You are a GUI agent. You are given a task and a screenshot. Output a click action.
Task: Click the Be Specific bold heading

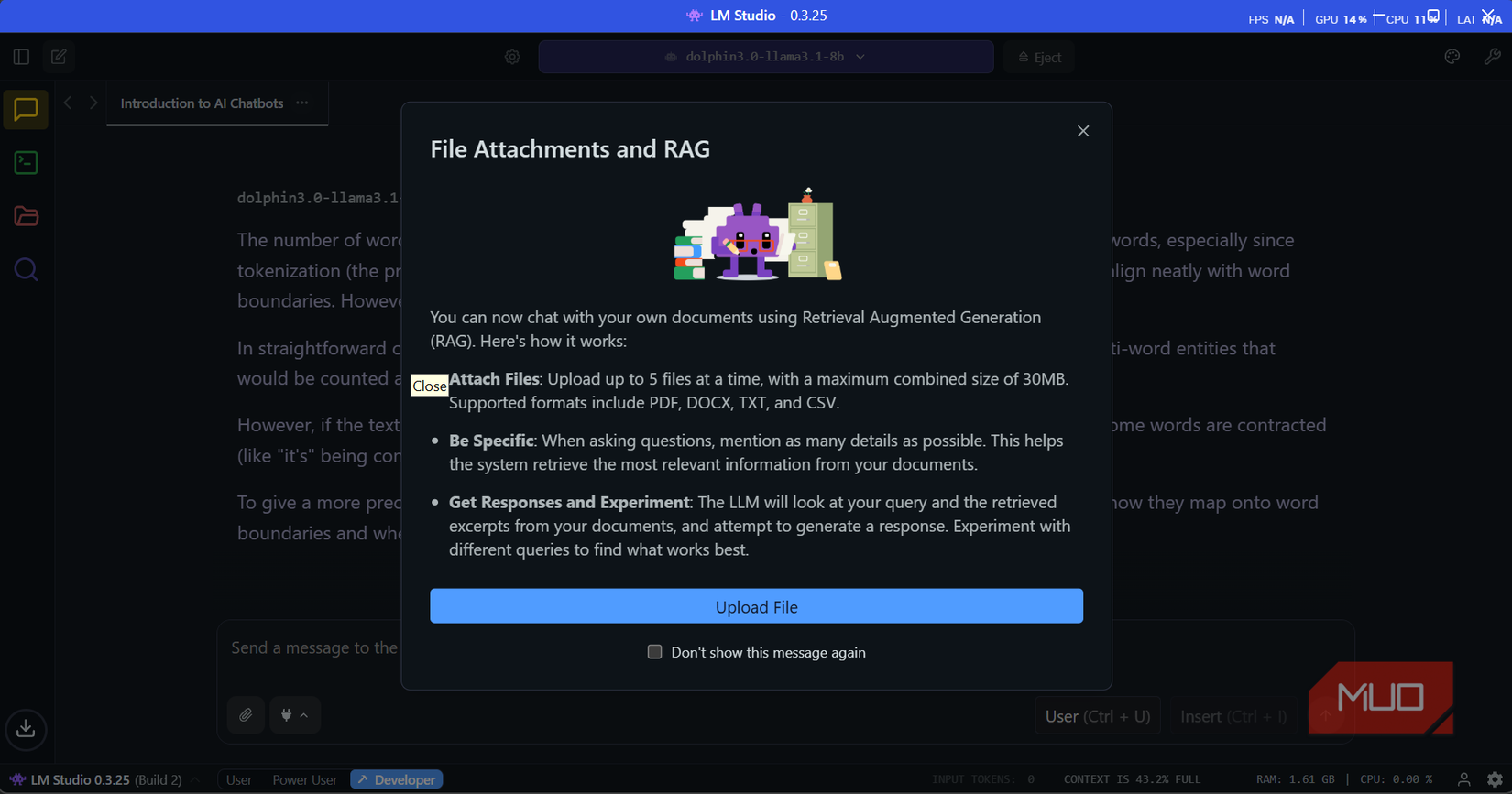click(491, 441)
